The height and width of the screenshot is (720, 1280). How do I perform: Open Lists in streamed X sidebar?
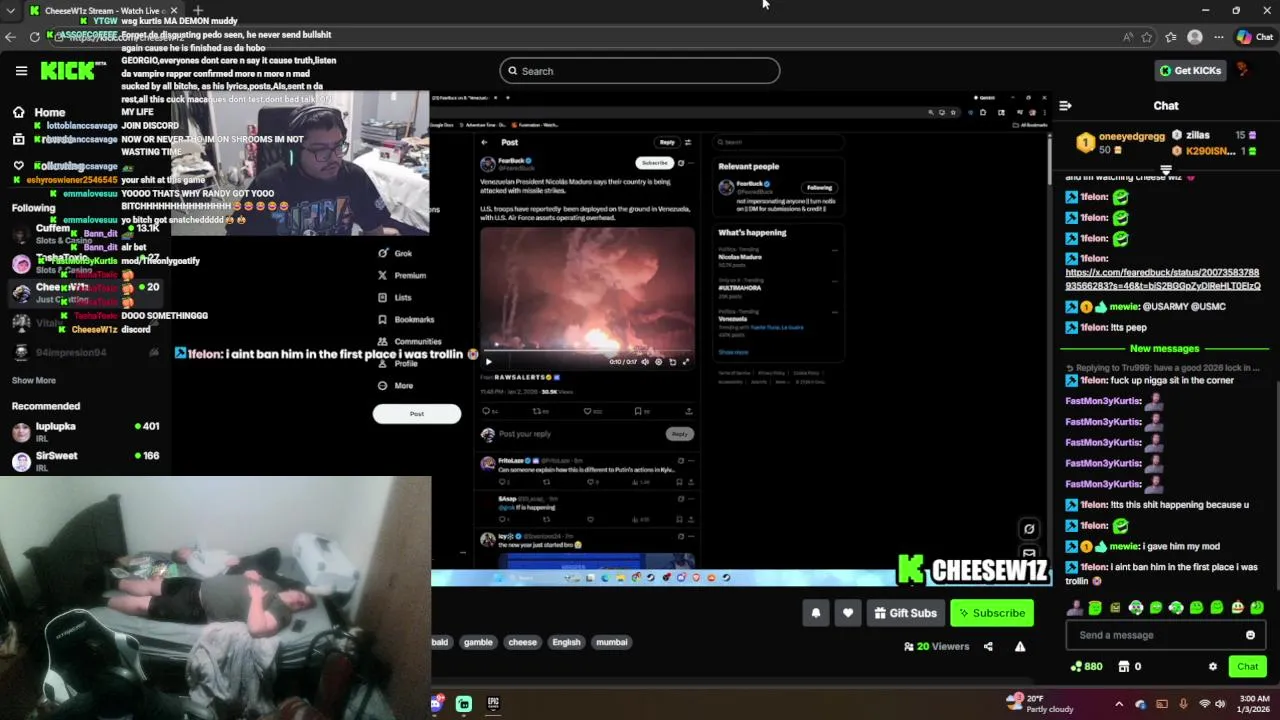pyautogui.click(x=395, y=297)
